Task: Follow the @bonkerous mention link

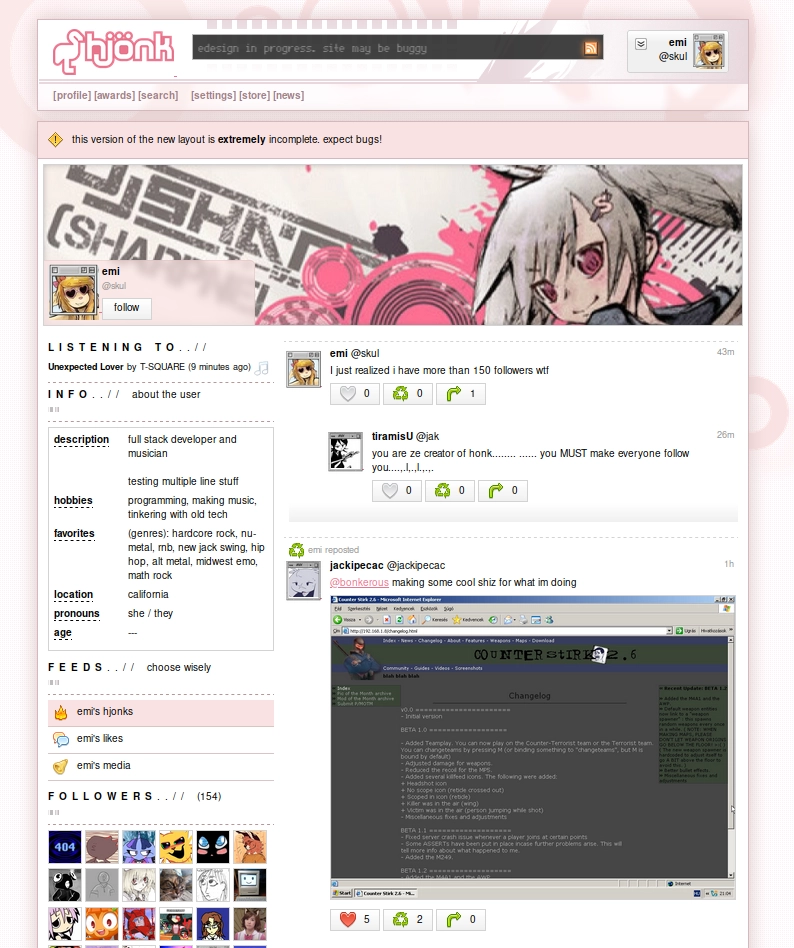Action: point(359,582)
